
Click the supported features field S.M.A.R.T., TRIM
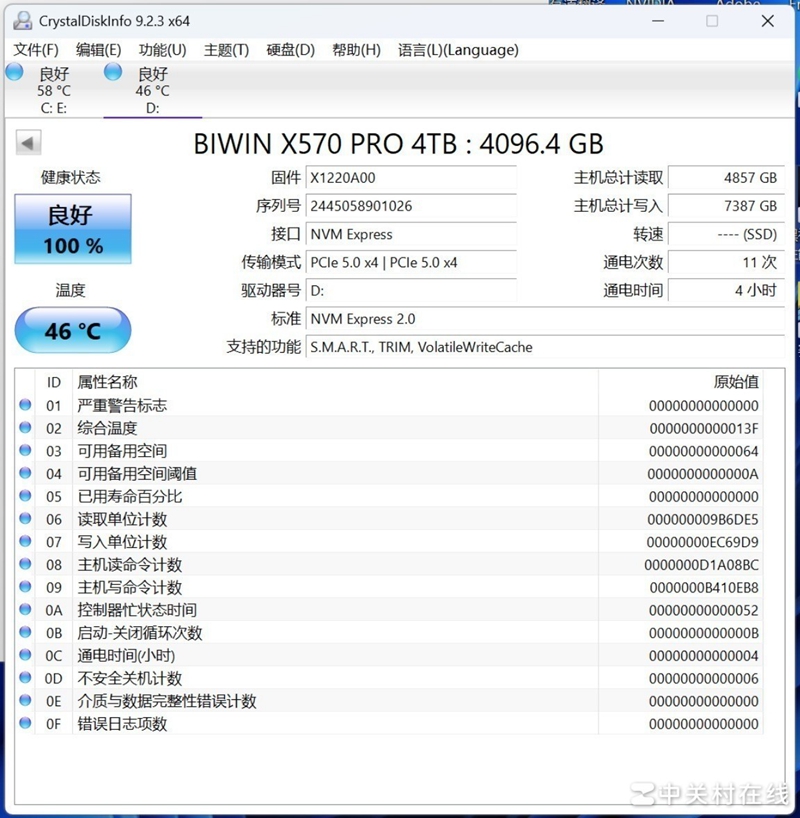[545, 347]
